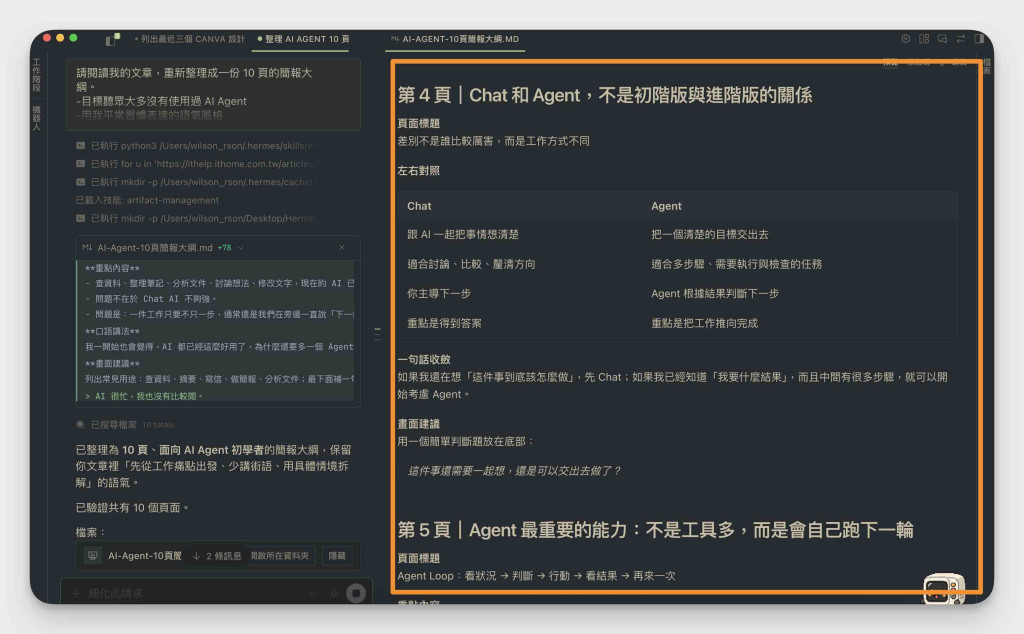Click the table cell 重點是把工作推向完成

[x=704, y=323]
